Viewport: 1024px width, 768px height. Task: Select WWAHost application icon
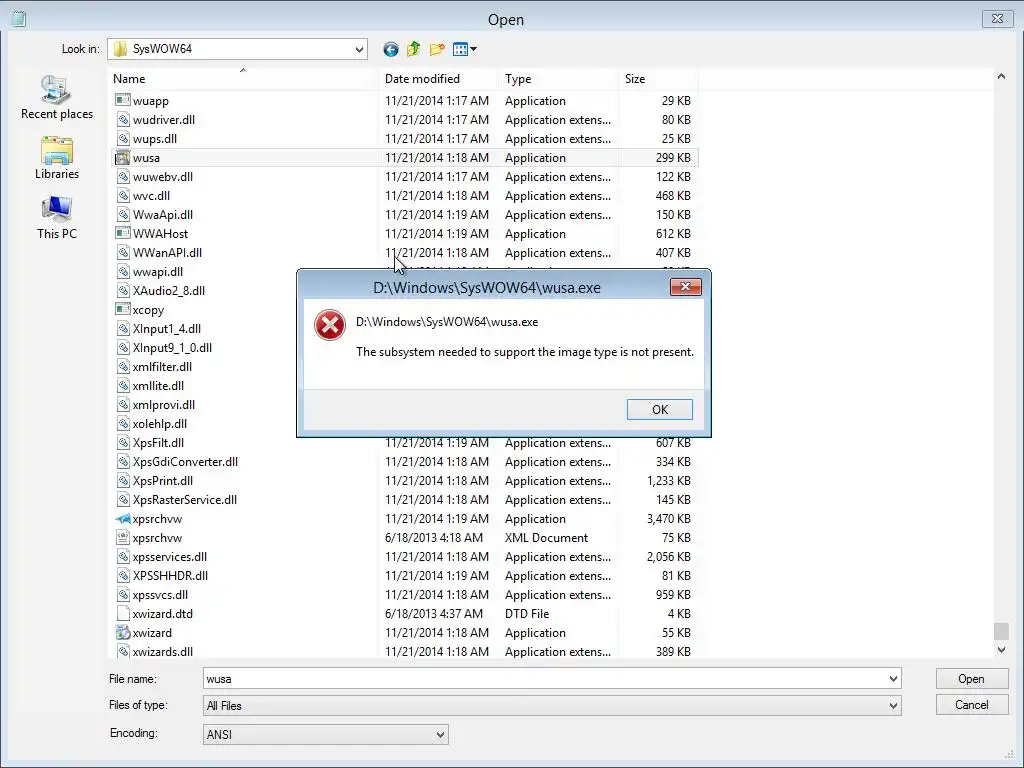click(122, 233)
